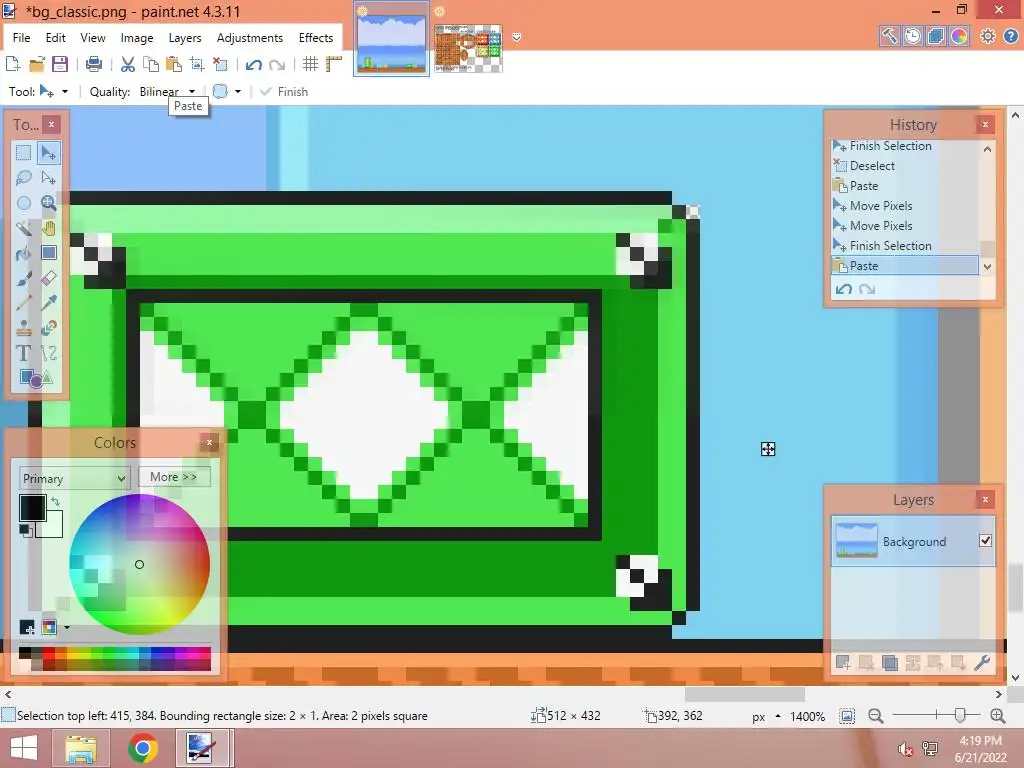Open the palette options dropdown arrow
Screen dimensions: 1024x768
(67, 628)
